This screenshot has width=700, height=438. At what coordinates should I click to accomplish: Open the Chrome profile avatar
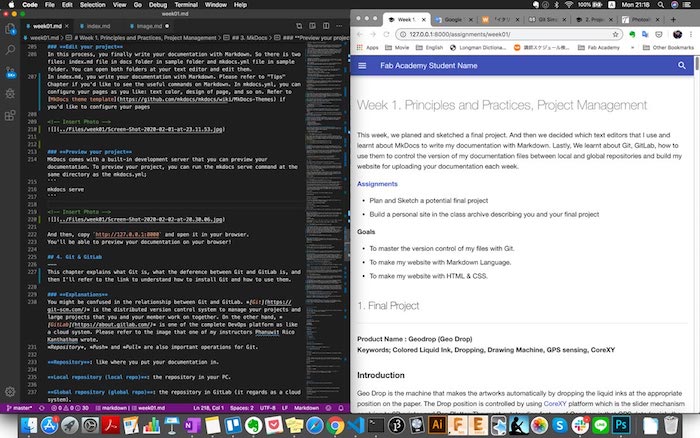click(x=677, y=34)
